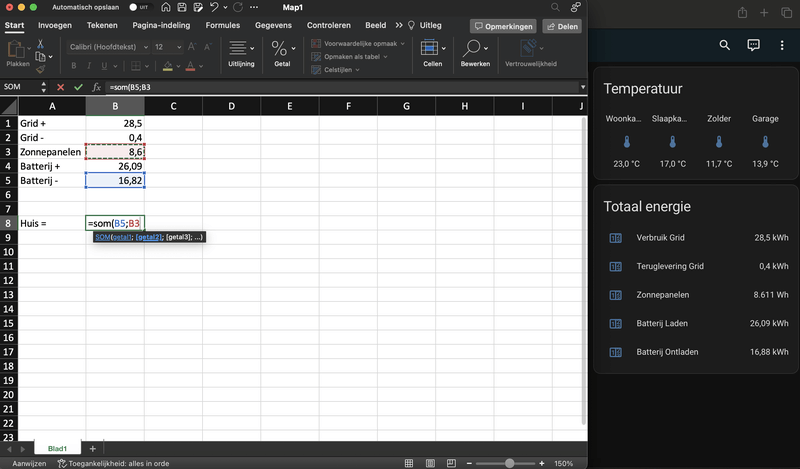Select column C header
This screenshot has height=469, width=800.
(x=173, y=106)
